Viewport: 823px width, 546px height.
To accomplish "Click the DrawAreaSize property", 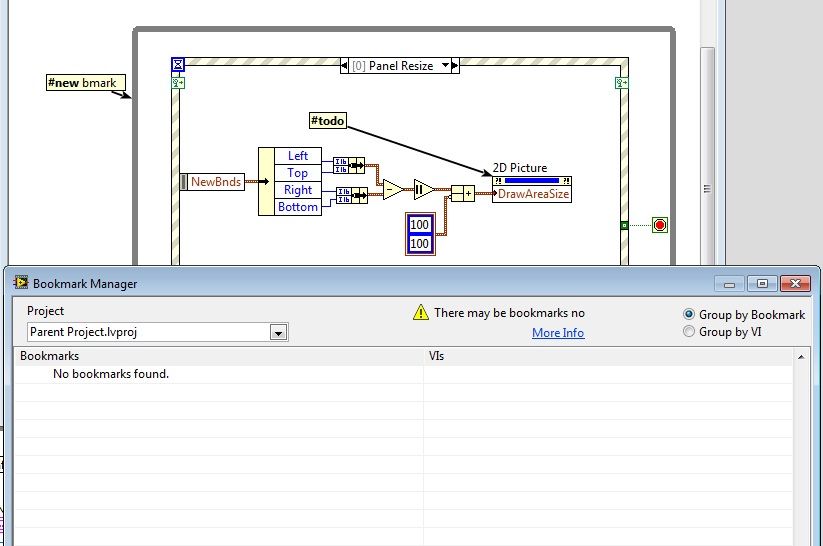I will point(532,194).
